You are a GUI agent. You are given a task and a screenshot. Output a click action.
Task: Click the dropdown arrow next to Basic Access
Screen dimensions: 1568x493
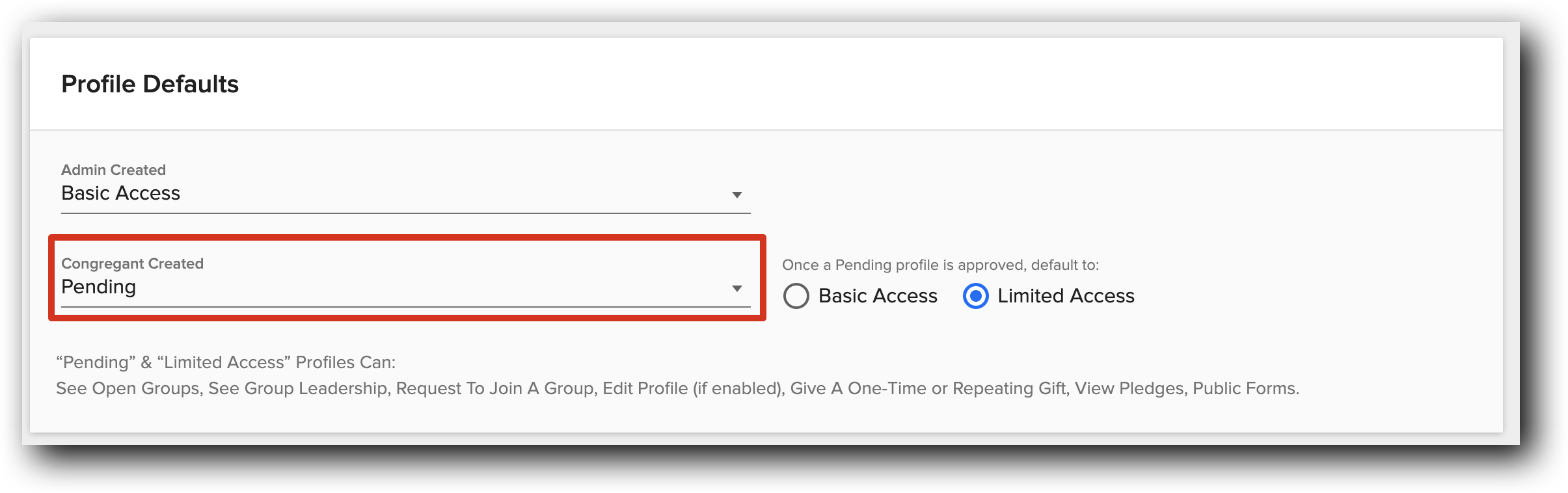click(x=738, y=193)
